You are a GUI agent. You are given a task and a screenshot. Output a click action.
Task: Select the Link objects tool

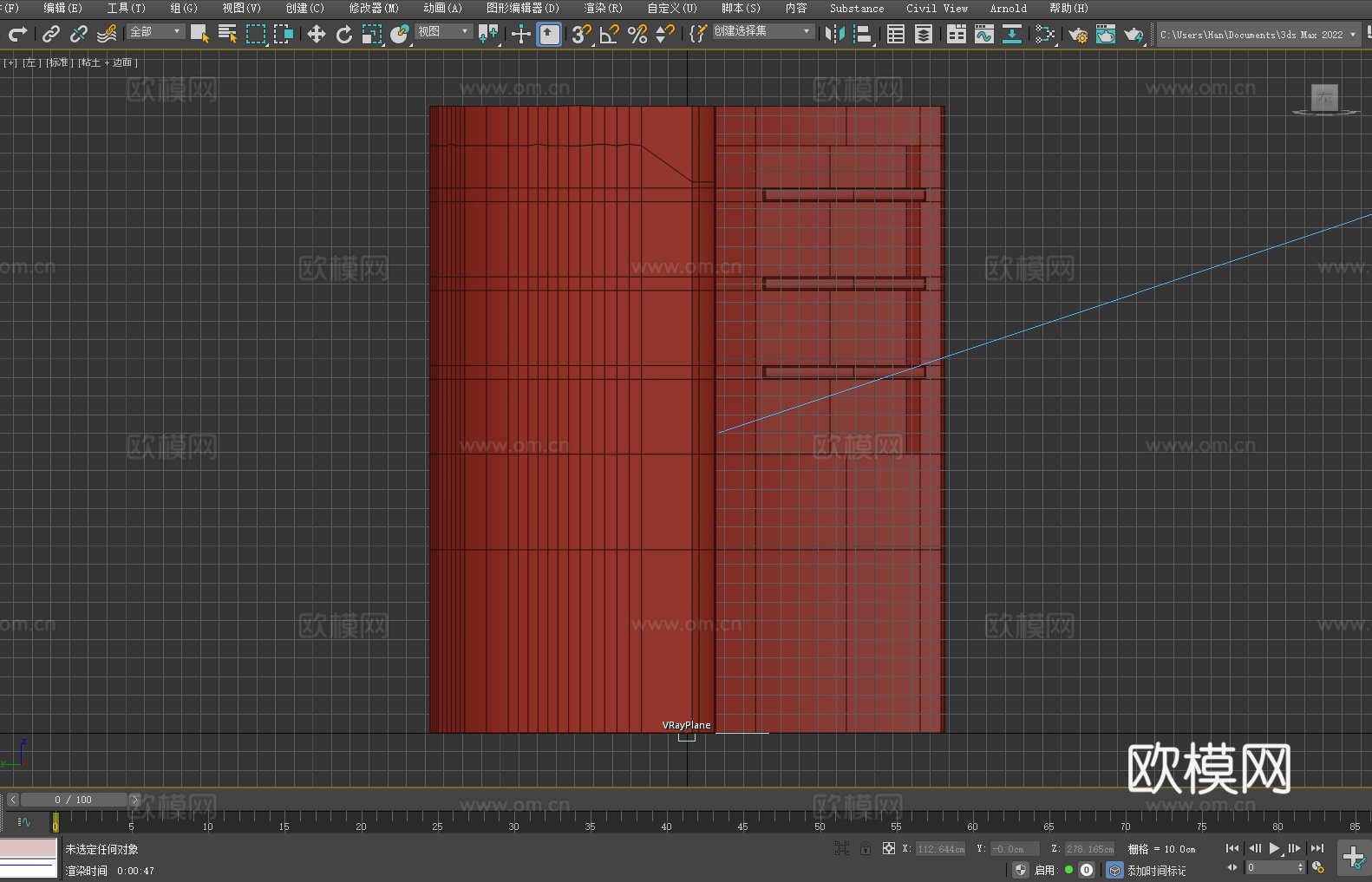pyautogui.click(x=51, y=34)
